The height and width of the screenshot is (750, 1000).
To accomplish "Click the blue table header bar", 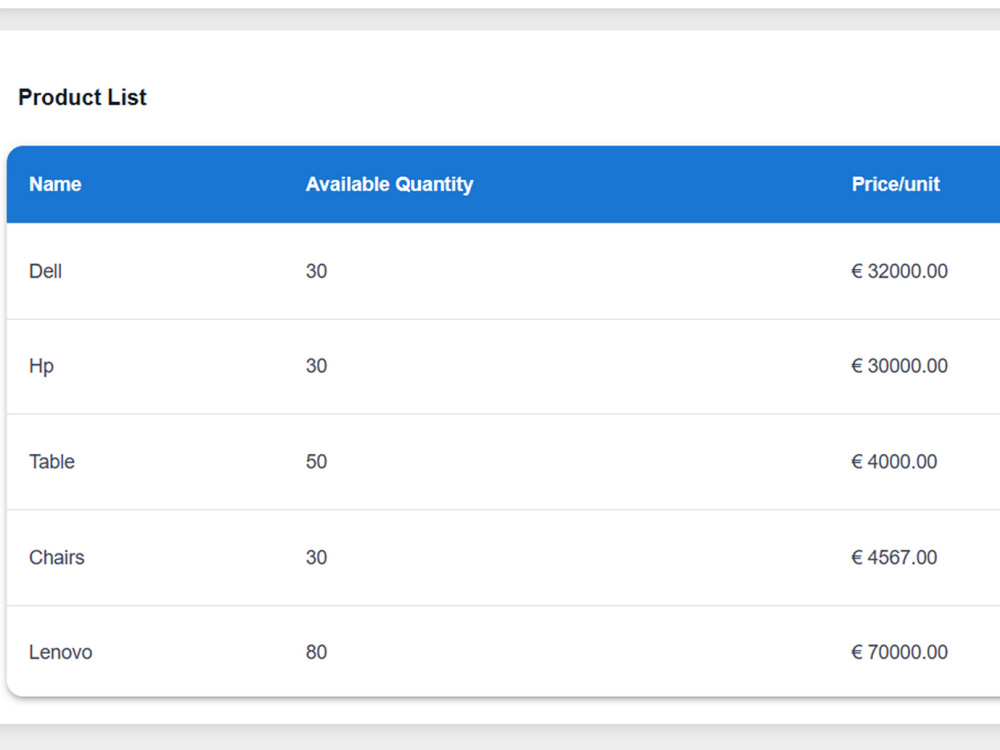I will pyautogui.click(x=503, y=184).
